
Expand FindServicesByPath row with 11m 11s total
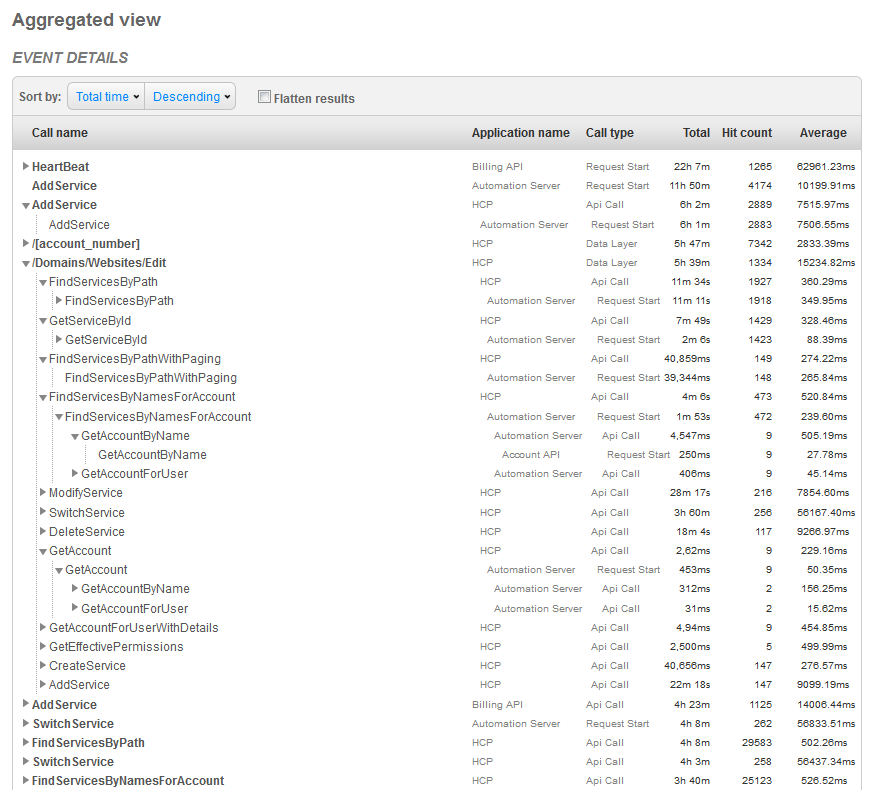click(59, 300)
